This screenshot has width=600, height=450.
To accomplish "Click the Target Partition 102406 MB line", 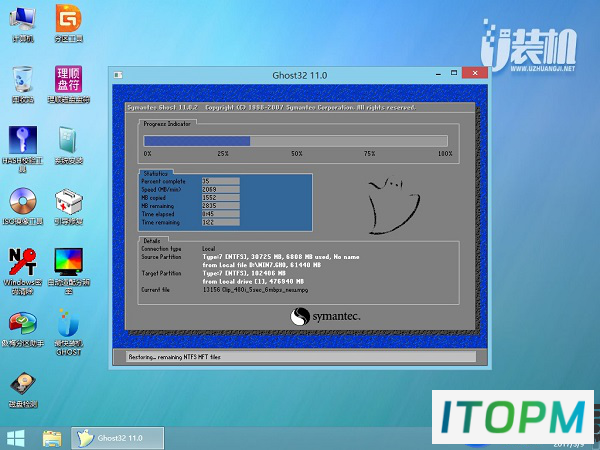I will (244, 273).
